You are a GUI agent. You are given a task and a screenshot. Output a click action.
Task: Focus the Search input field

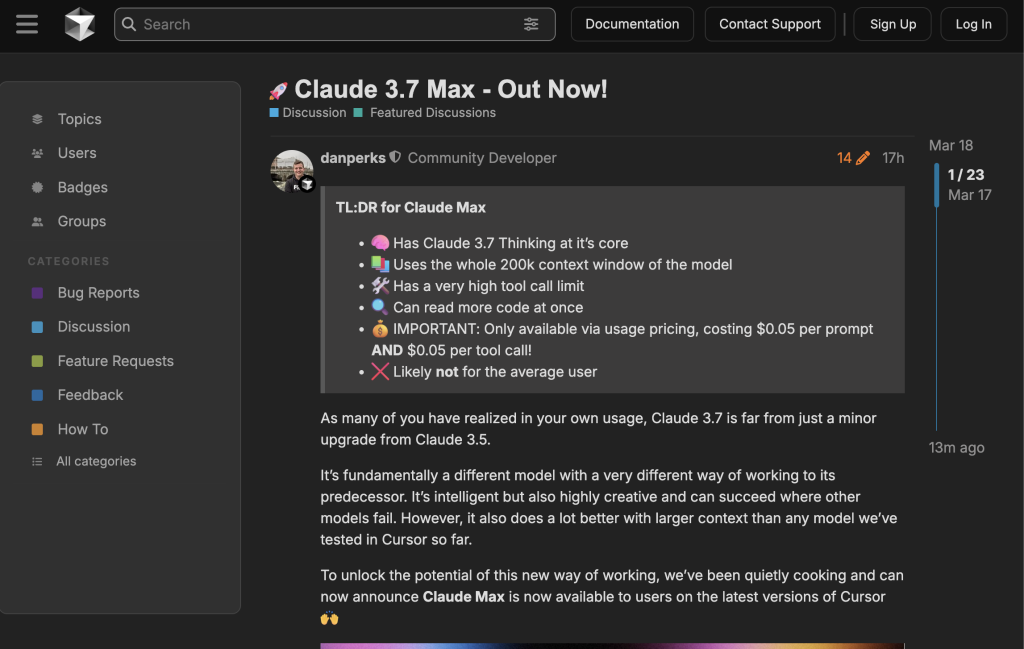(x=330, y=24)
